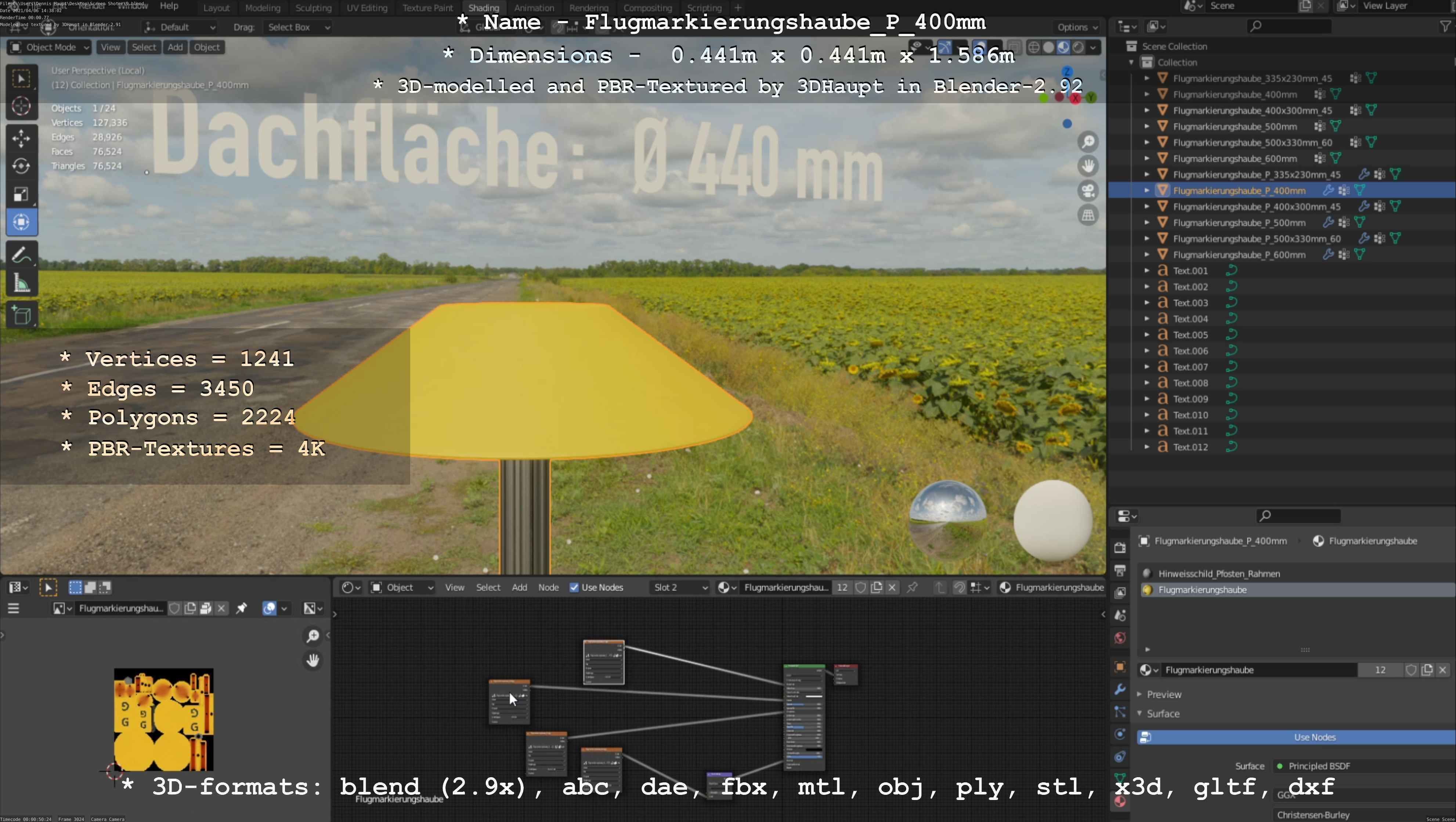Open the Object Mode dropdown
This screenshot has width=1456, height=822.
pos(49,47)
